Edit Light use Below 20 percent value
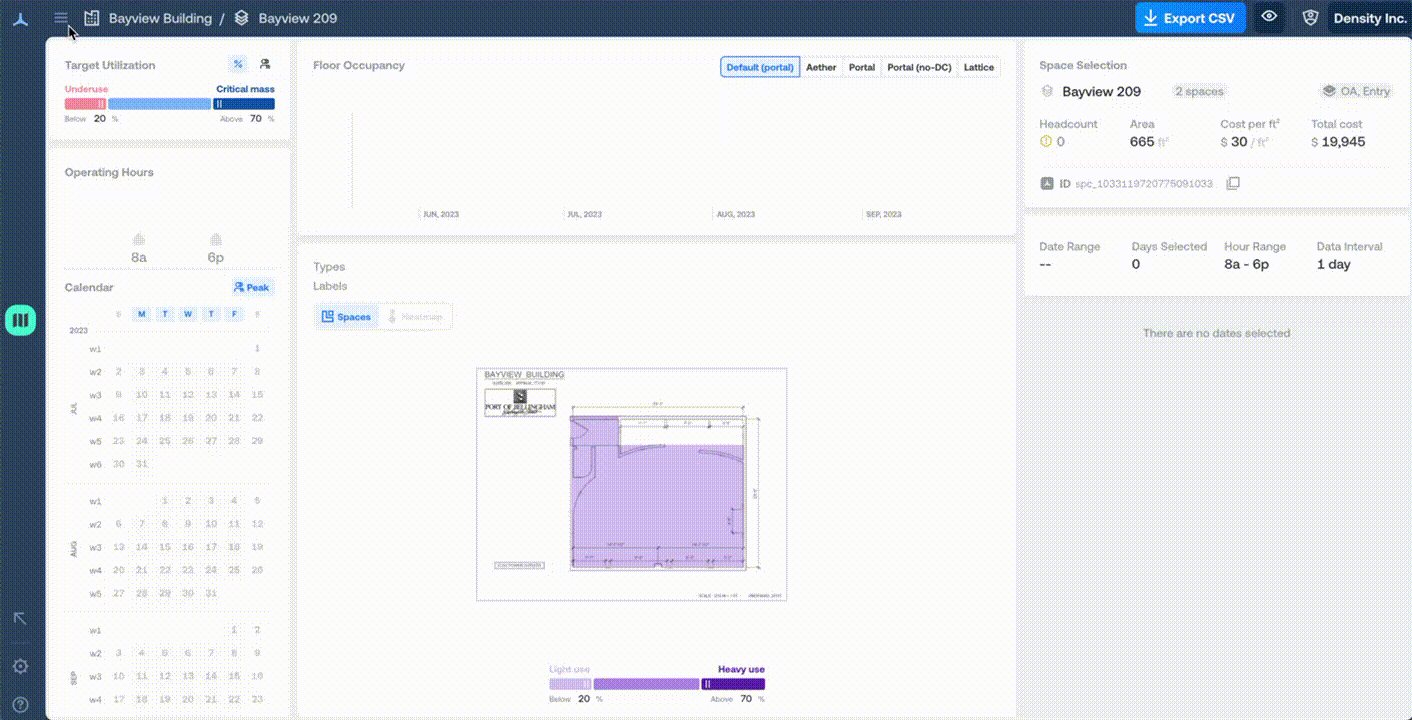1412x720 pixels. (584, 699)
